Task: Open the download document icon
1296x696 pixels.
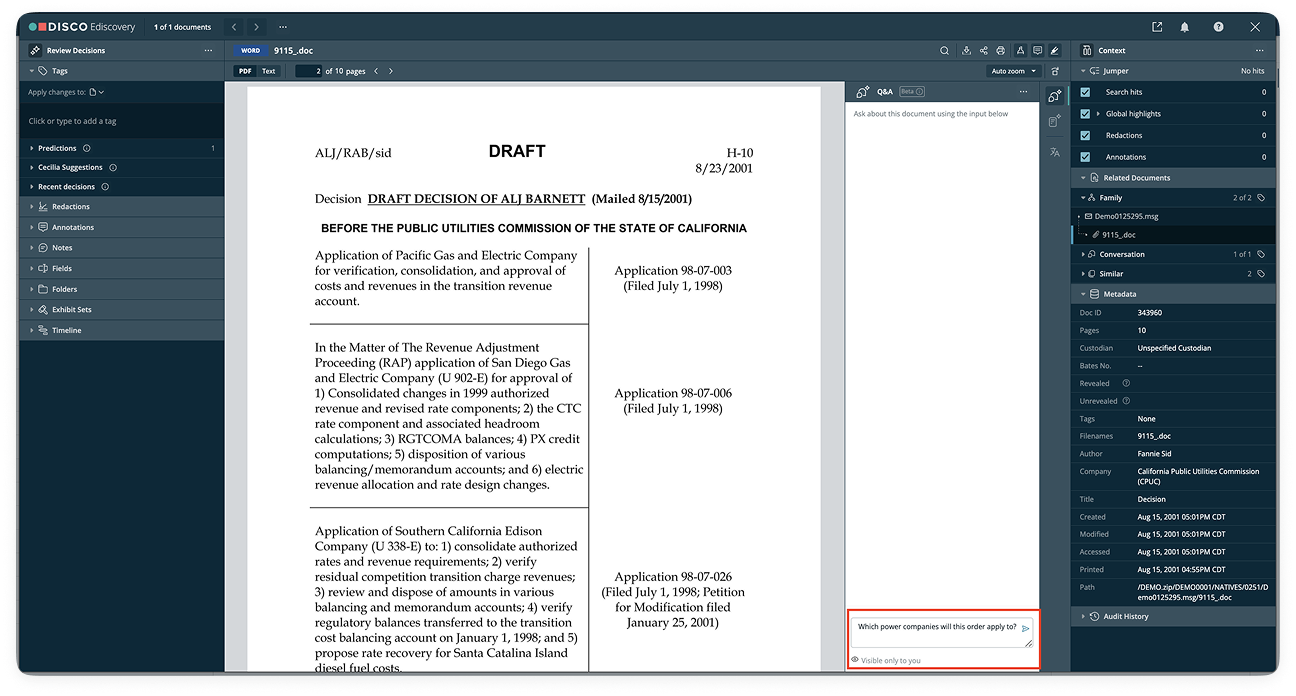Action: tap(966, 50)
